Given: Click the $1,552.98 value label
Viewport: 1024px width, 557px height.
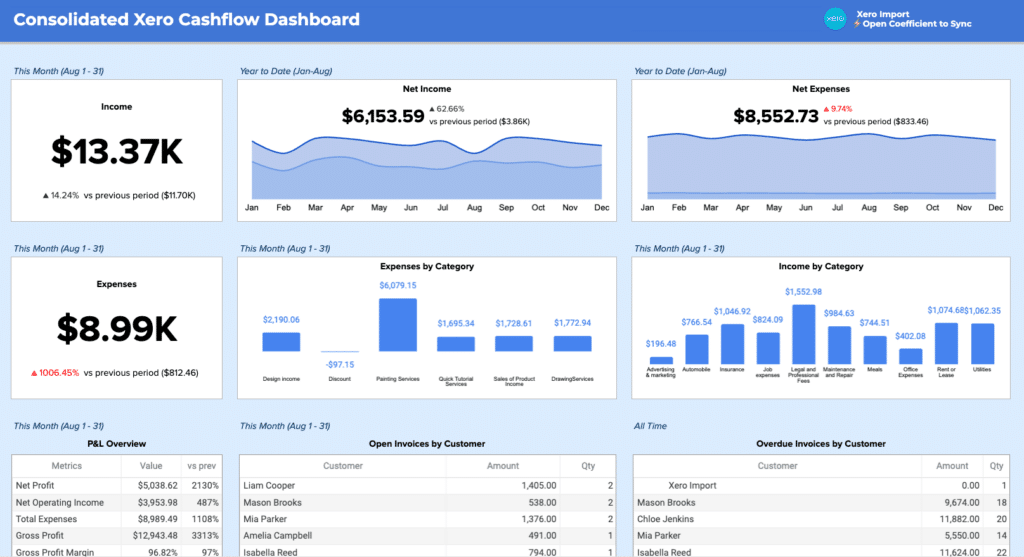Looking at the screenshot, I should pyautogui.click(x=803, y=292).
